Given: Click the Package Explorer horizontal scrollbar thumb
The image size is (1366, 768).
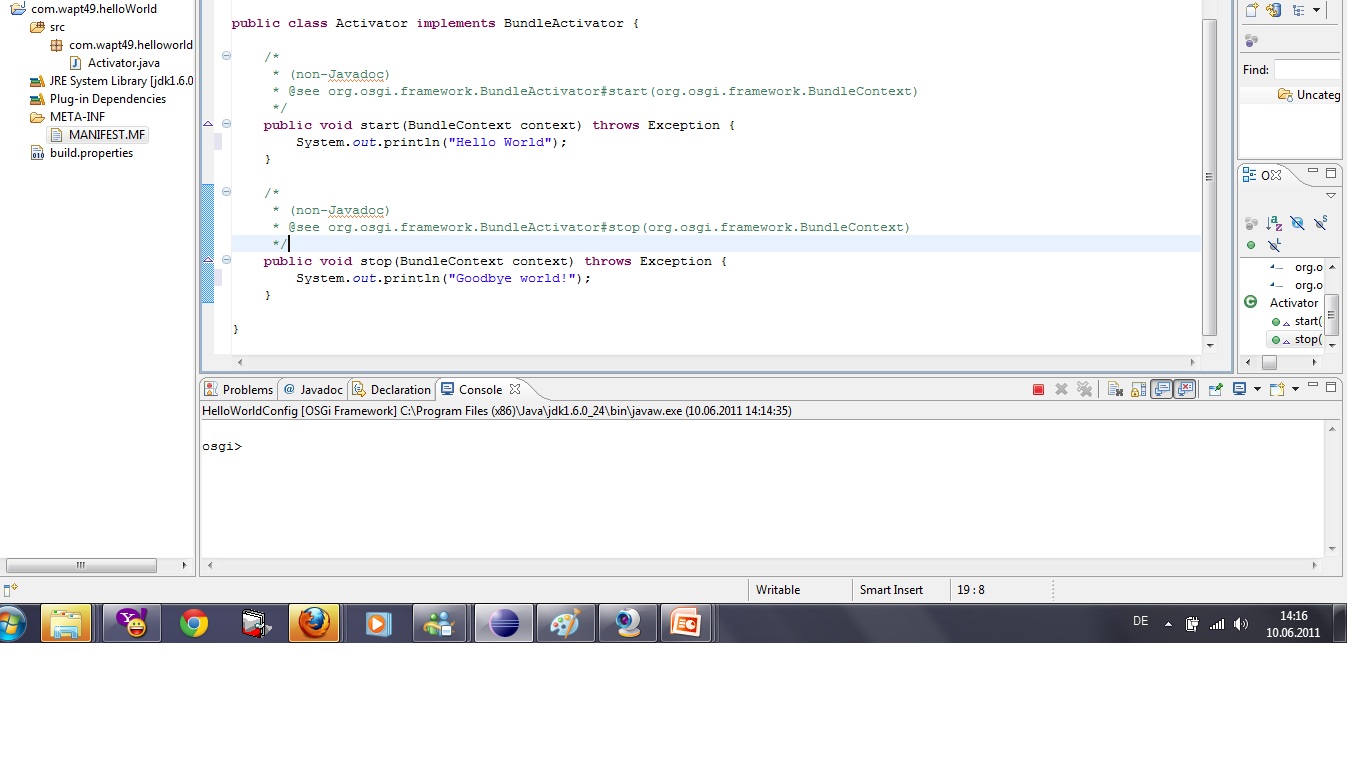Looking at the screenshot, I should (x=82, y=565).
